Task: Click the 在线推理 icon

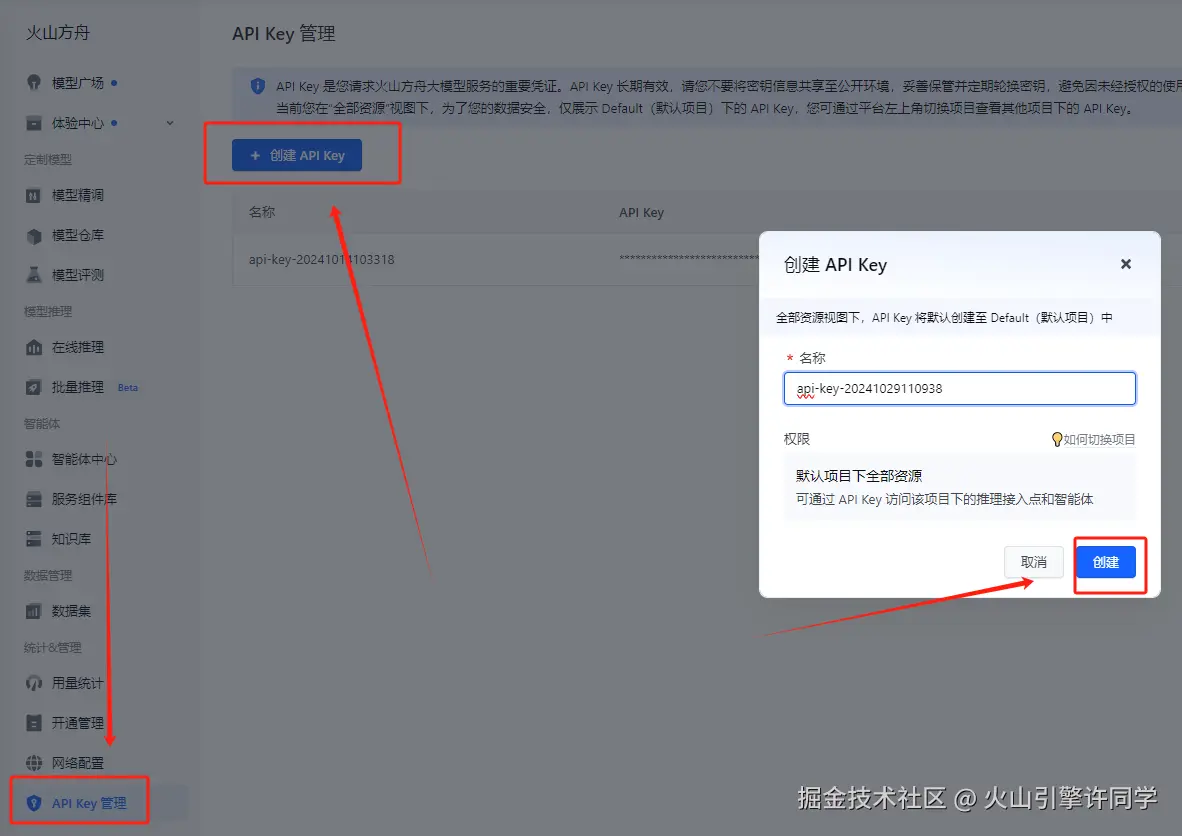Action: (x=34, y=348)
